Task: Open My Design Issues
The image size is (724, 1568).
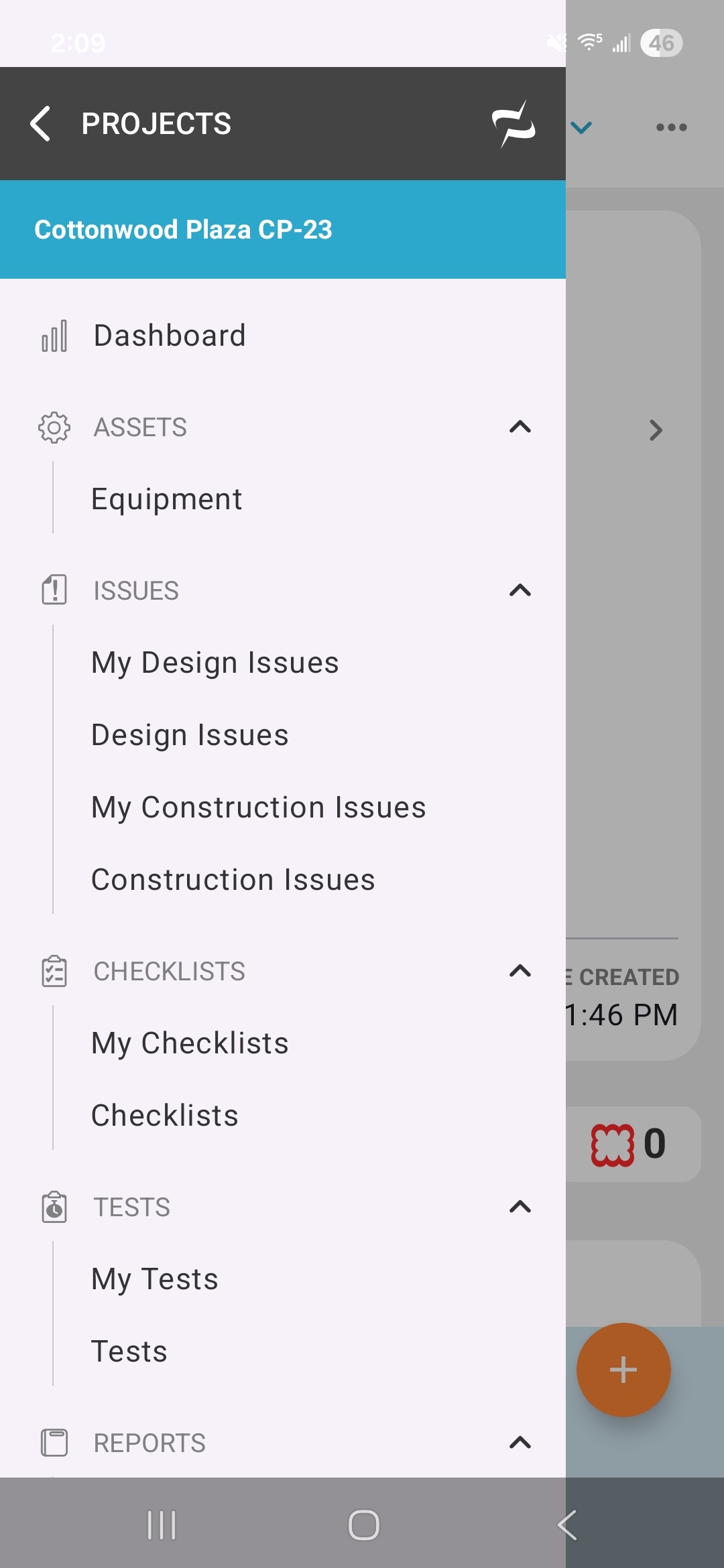Action: (215, 663)
